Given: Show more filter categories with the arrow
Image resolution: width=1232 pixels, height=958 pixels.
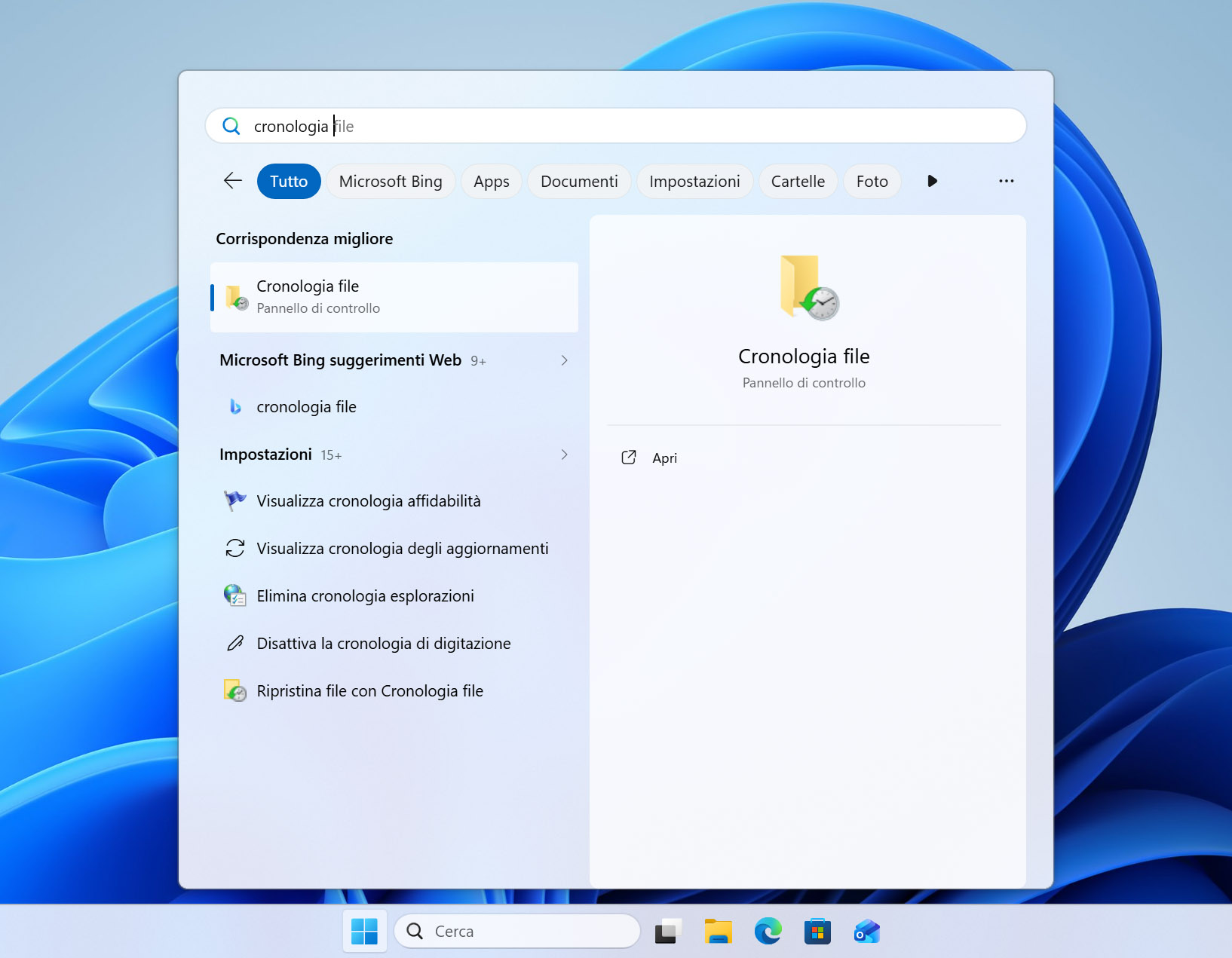Looking at the screenshot, I should [933, 181].
